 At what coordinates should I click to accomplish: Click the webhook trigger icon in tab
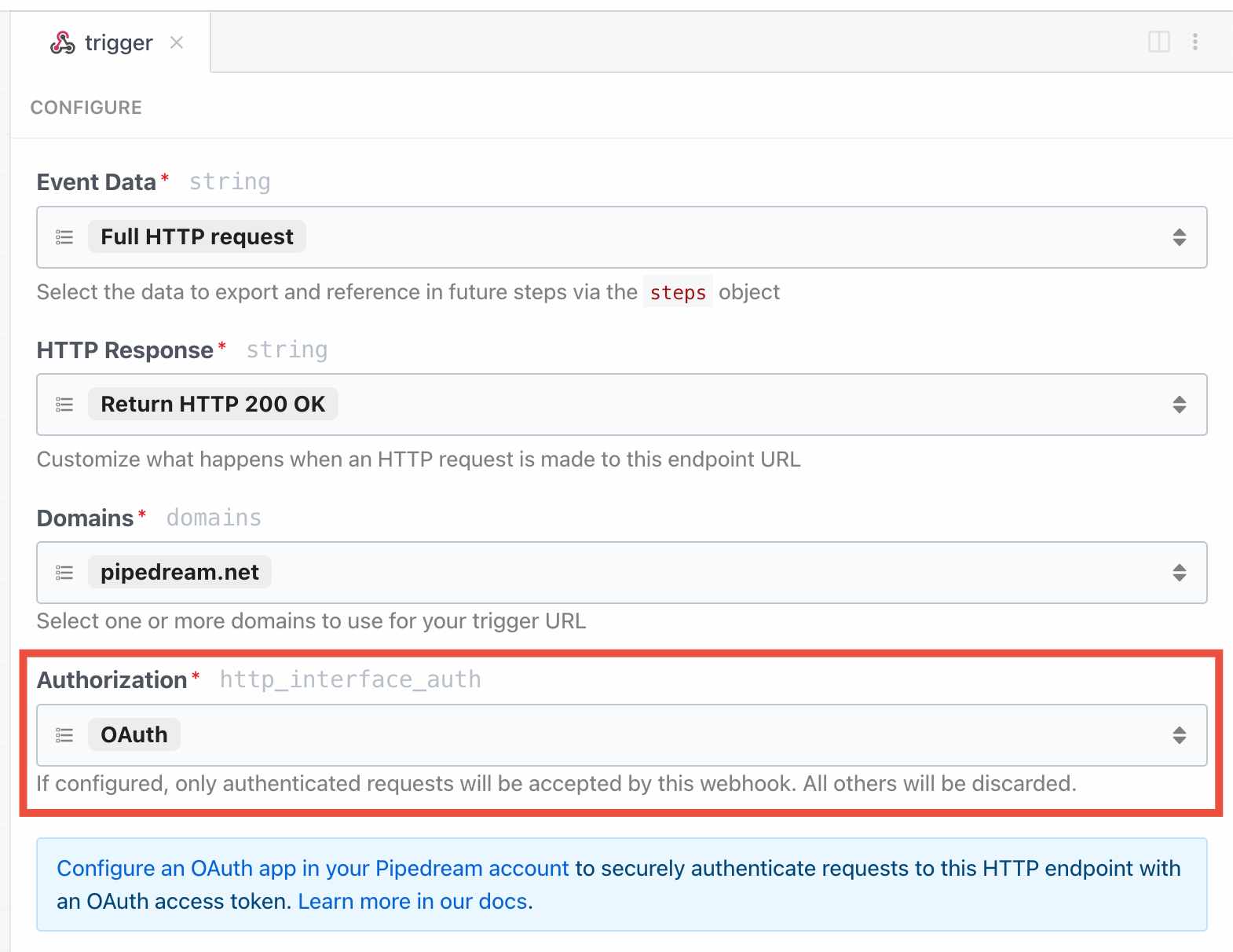click(63, 42)
